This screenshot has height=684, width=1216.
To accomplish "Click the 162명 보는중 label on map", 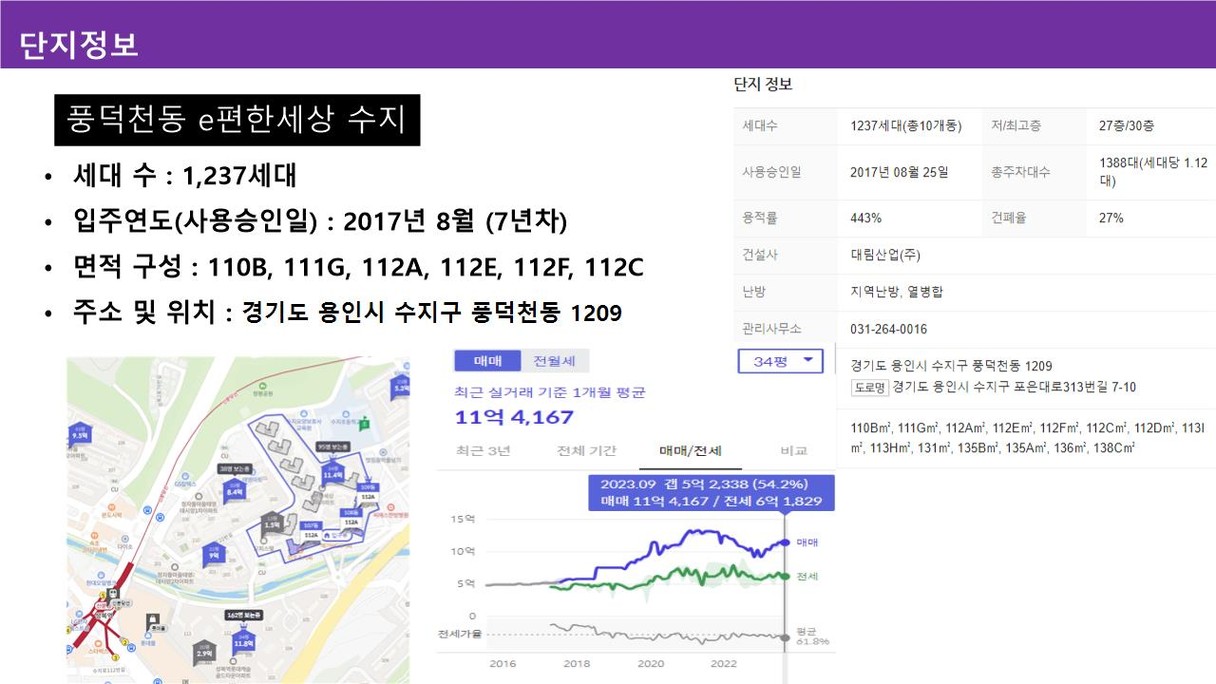I will click(x=243, y=614).
